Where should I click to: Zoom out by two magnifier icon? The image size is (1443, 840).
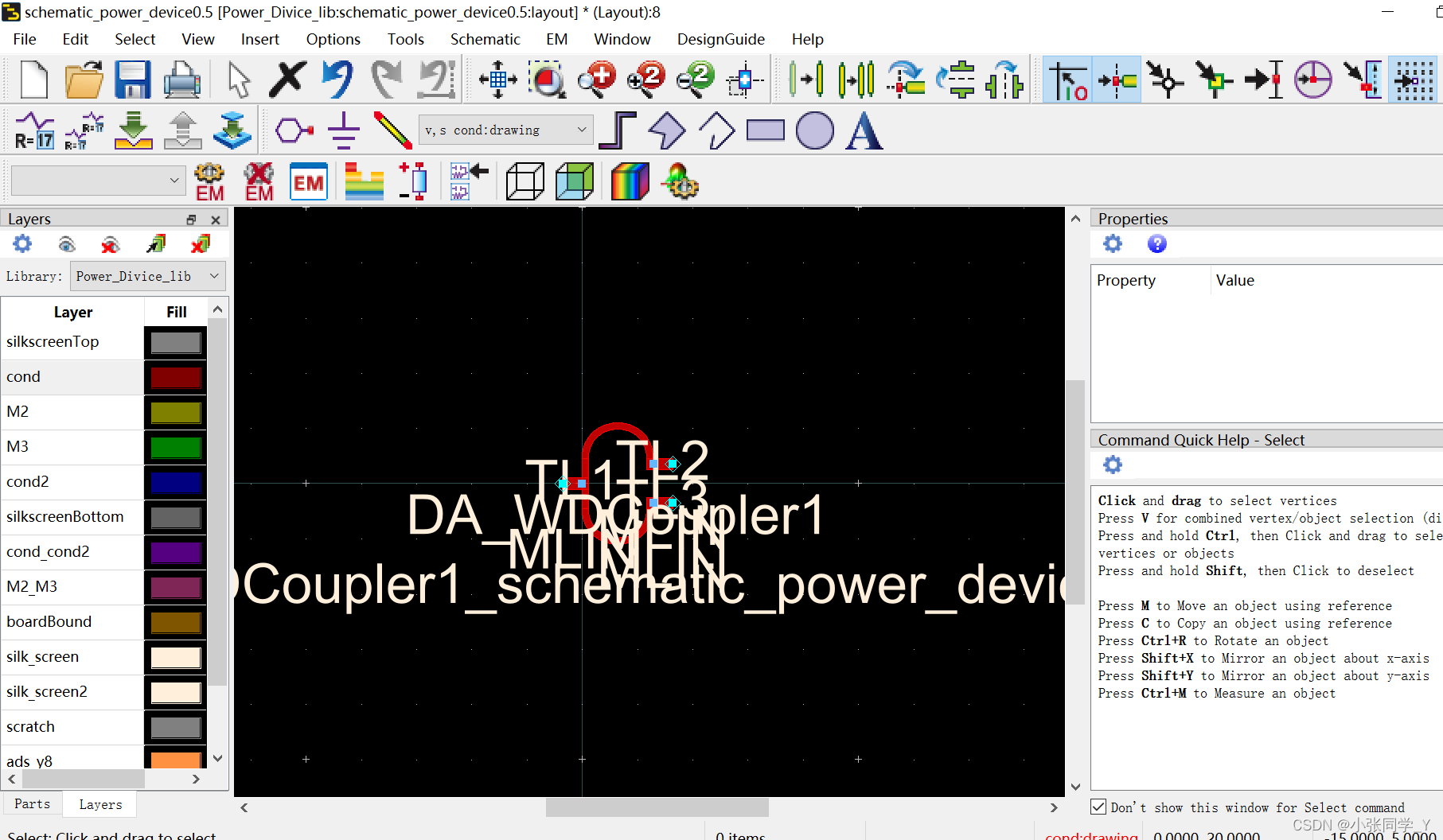coord(695,80)
